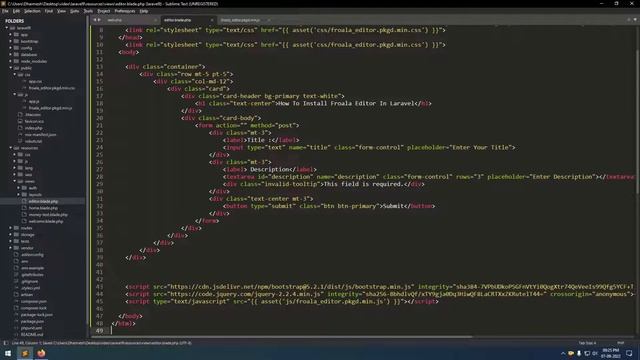Expand the storage folder
The image size is (640, 360).
pyautogui.click(x=11, y=235)
